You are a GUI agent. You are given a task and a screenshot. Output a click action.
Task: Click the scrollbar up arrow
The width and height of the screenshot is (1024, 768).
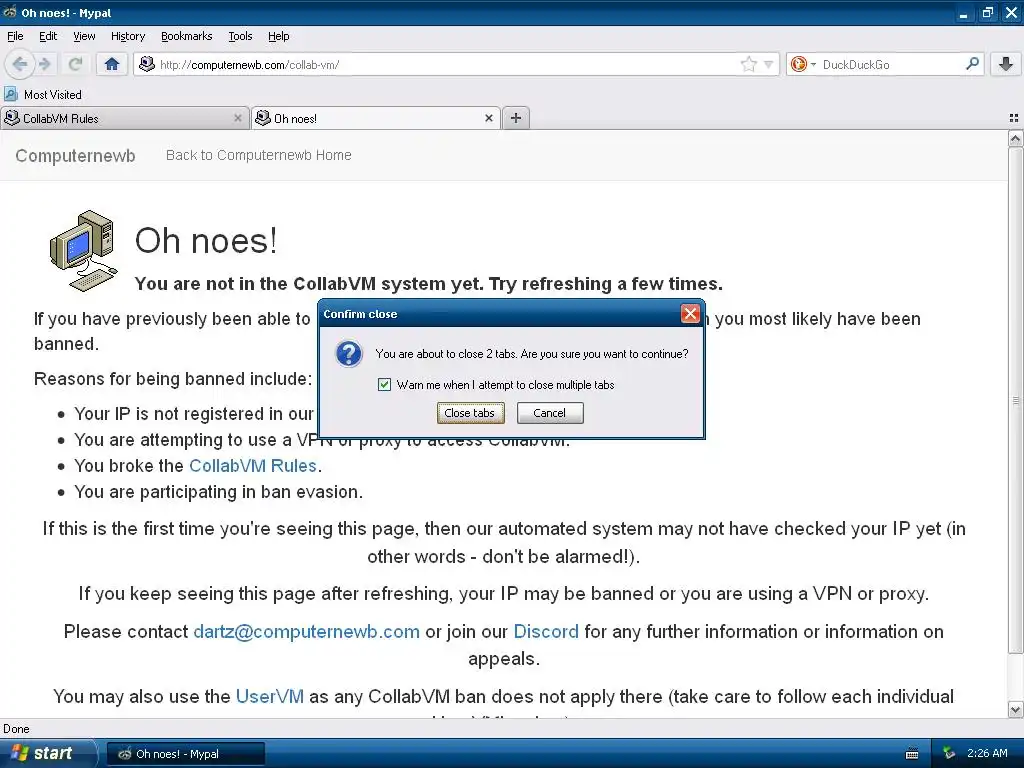click(x=1015, y=138)
